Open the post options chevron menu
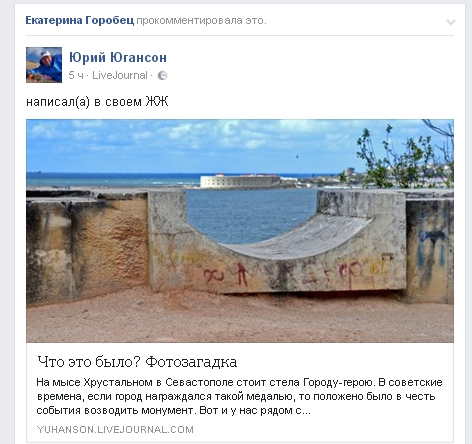Screen dimensions: 472x444 pyautogui.click(x=451, y=22)
